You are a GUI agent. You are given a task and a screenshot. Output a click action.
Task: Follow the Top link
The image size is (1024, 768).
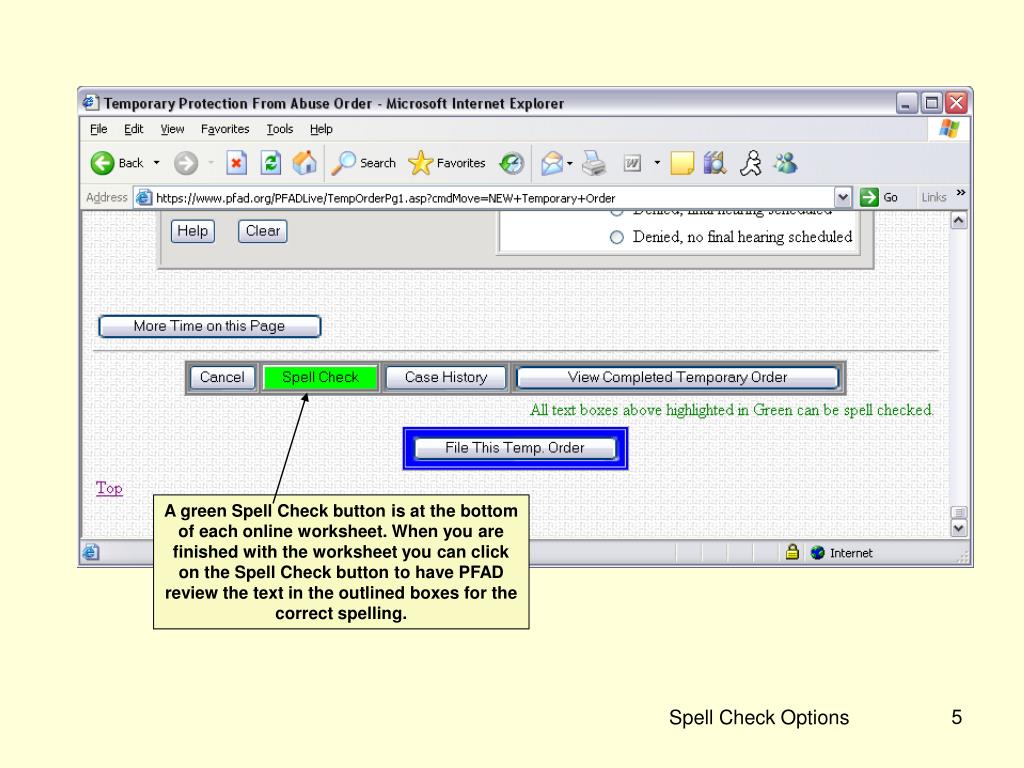click(x=109, y=488)
